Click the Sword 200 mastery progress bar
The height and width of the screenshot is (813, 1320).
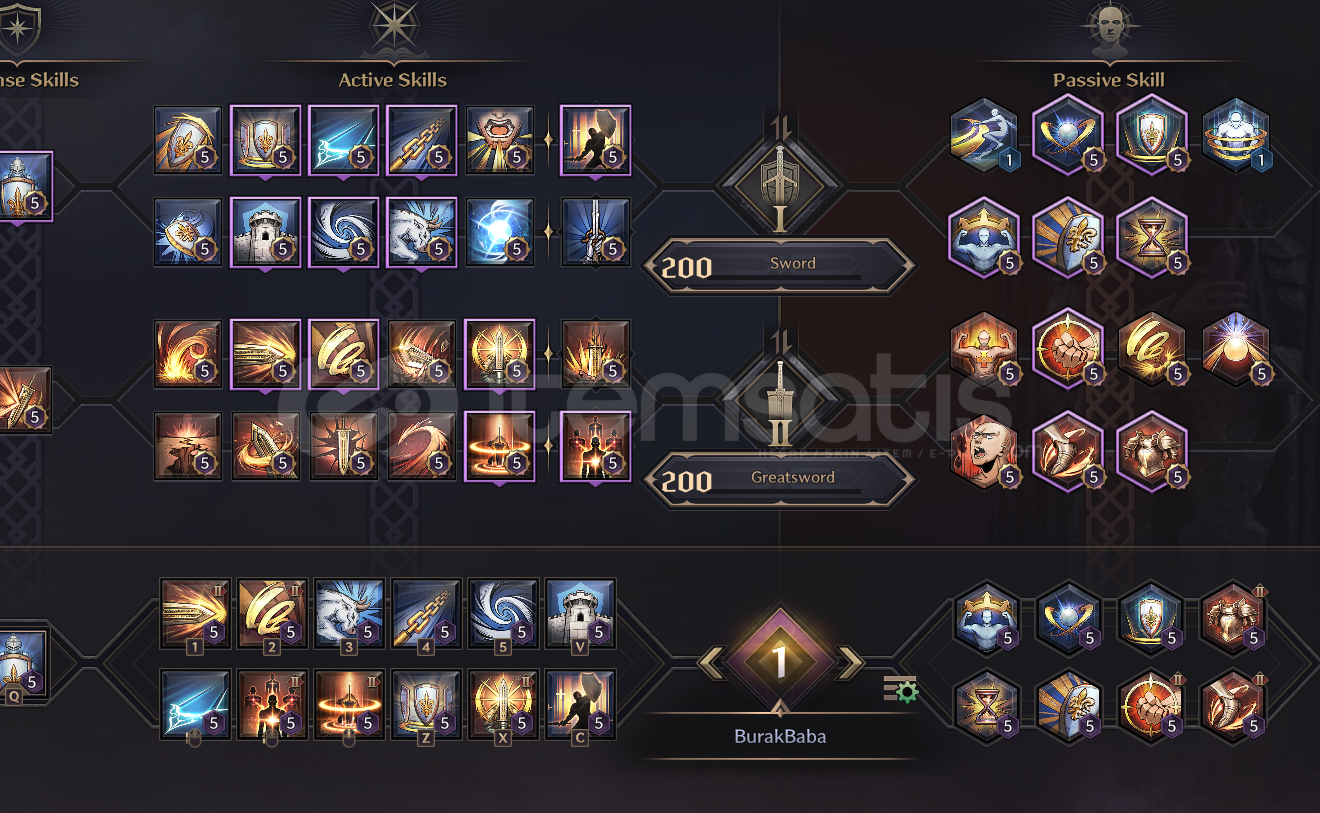pos(780,266)
